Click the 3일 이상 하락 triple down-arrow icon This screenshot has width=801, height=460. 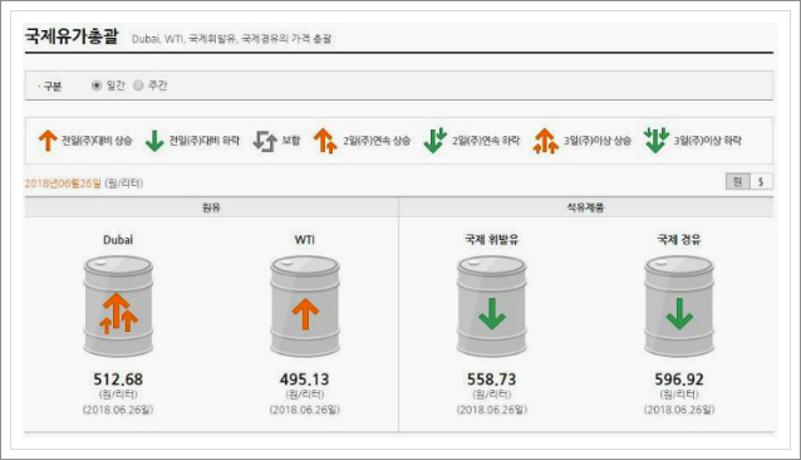pyautogui.click(x=656, y=140)
